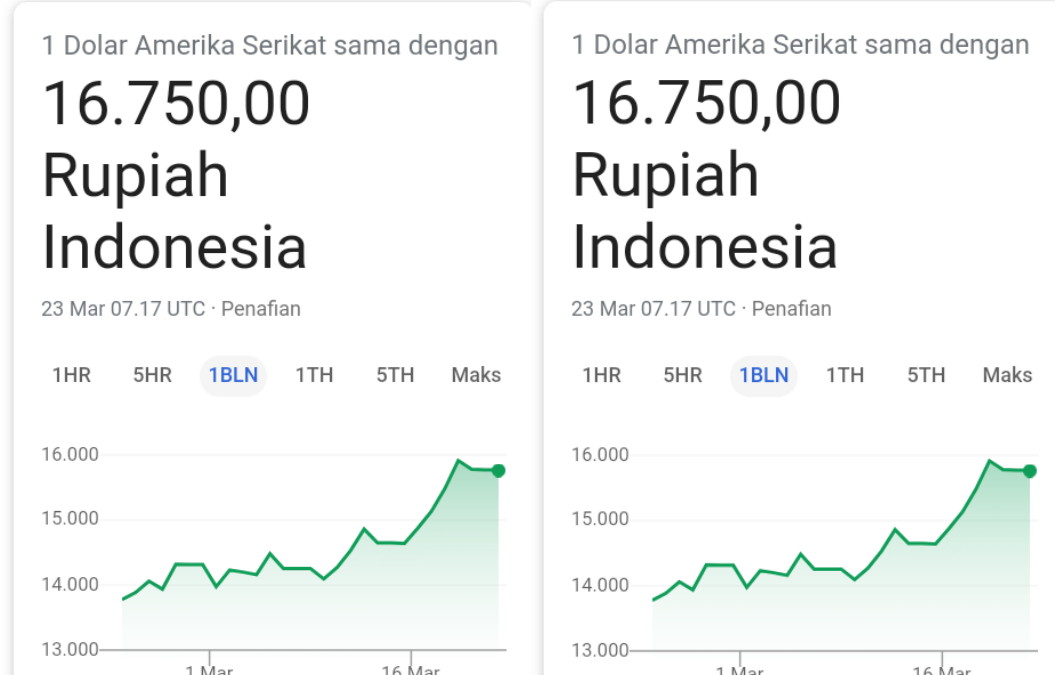Click green endpoint dot on right chart
1055x675 pixels.
(1029, 470)
